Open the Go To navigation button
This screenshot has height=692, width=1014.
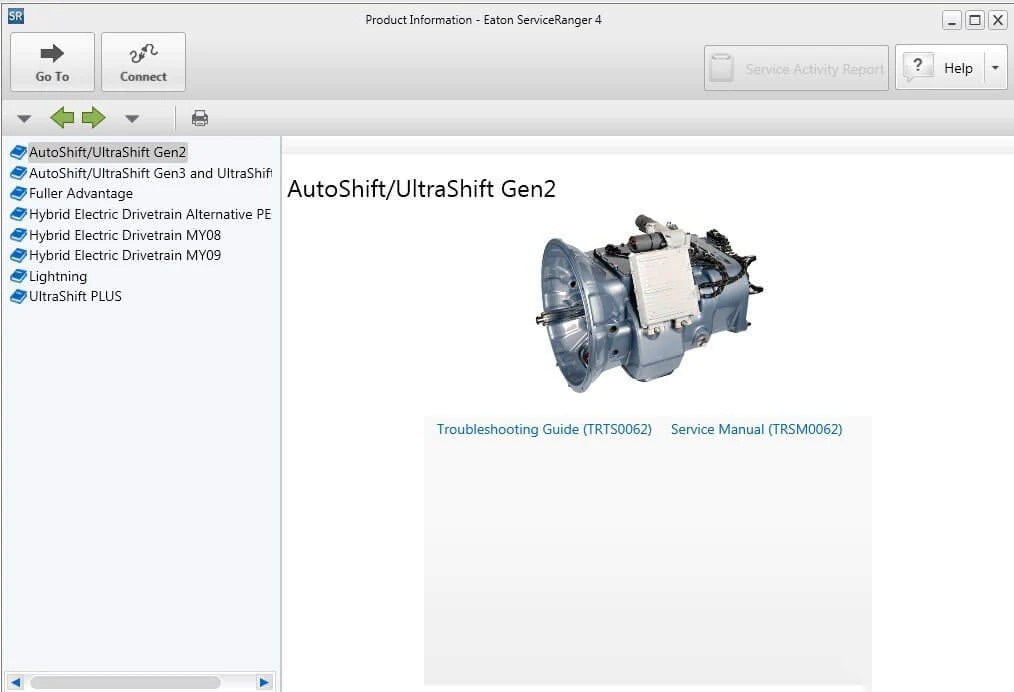coord(52,62)
